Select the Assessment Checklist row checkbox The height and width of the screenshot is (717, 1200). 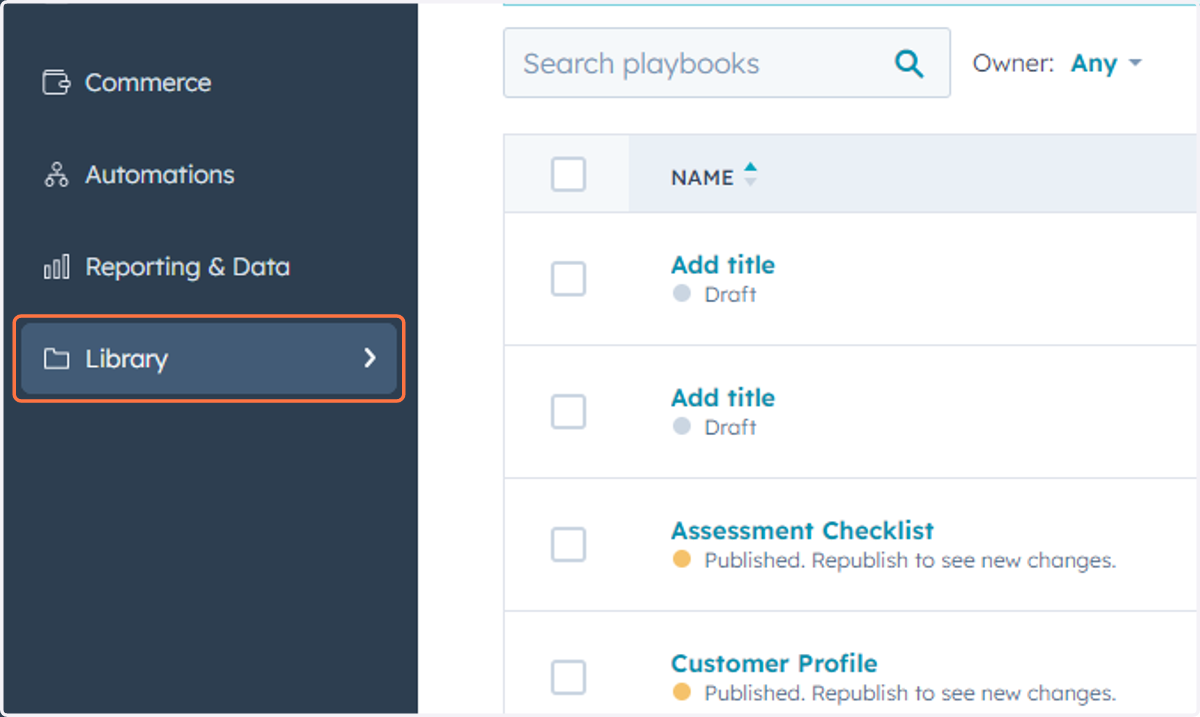(568, 544)
